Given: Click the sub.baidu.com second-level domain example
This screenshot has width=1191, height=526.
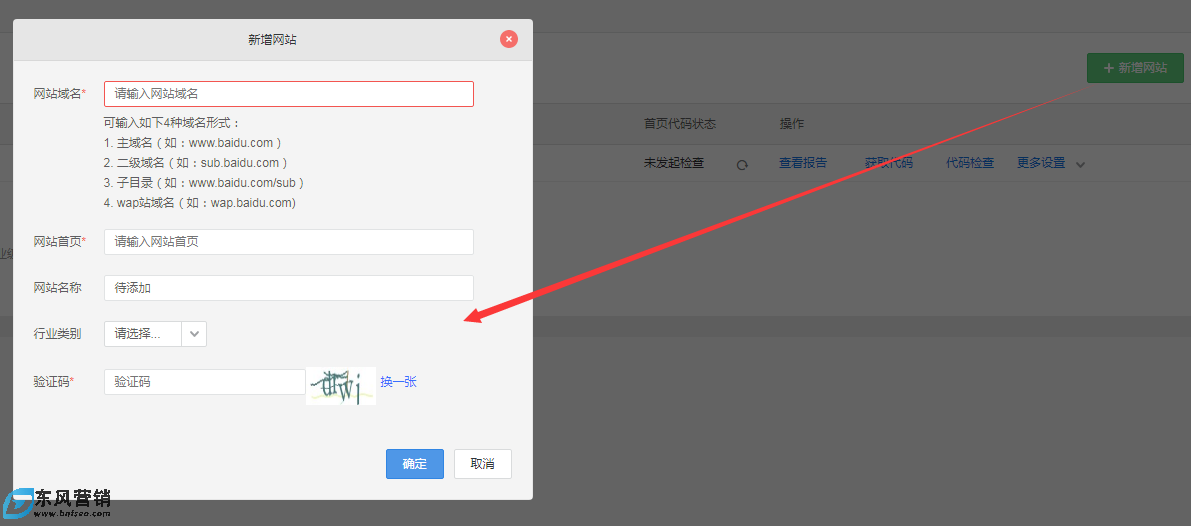Looking at the screenshot, I should (241, 163).
